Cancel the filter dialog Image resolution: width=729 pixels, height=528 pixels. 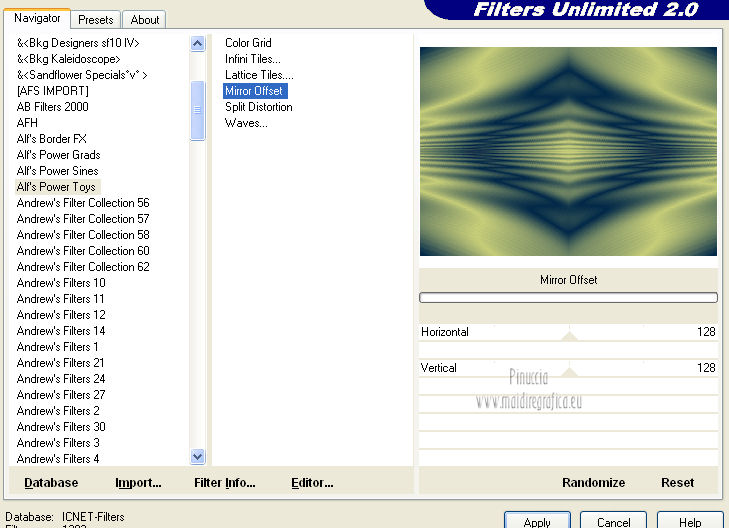614,521
